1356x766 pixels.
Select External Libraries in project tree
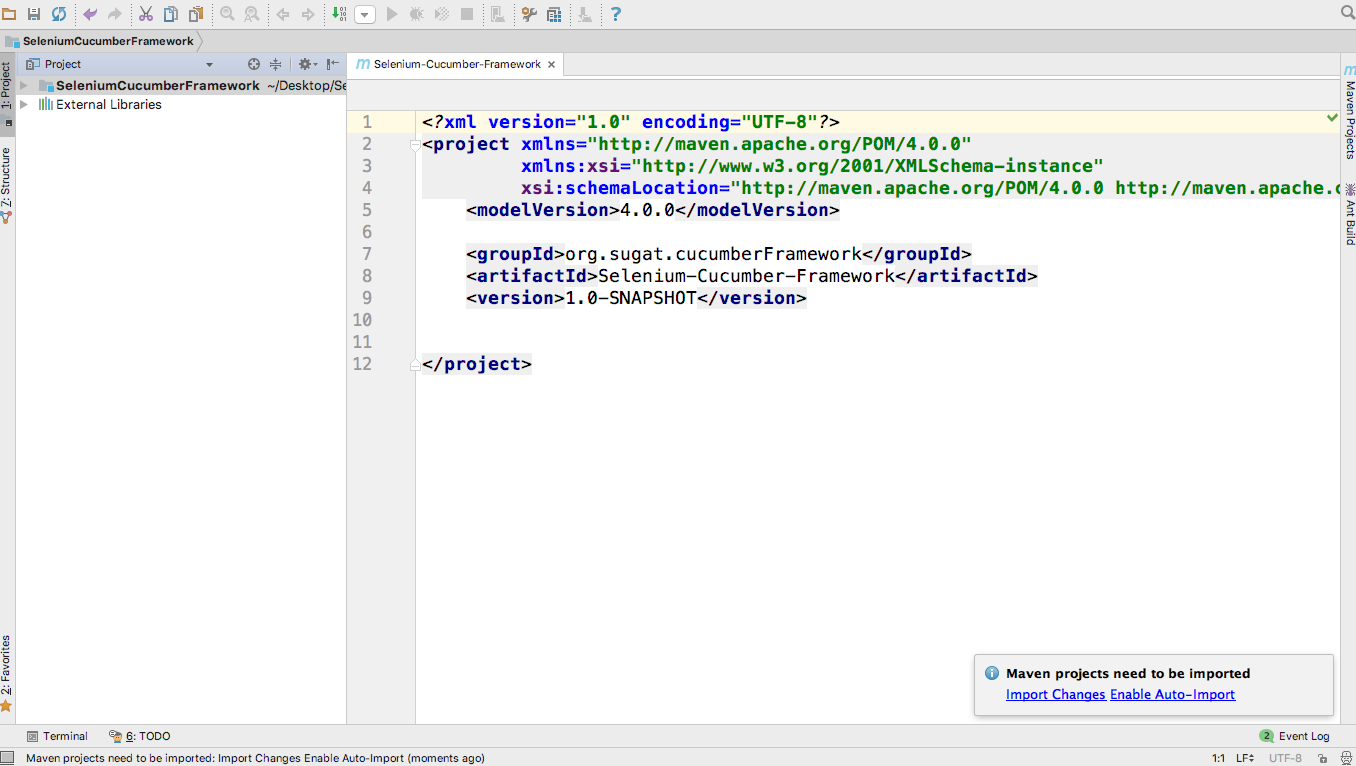coord(108,104)
